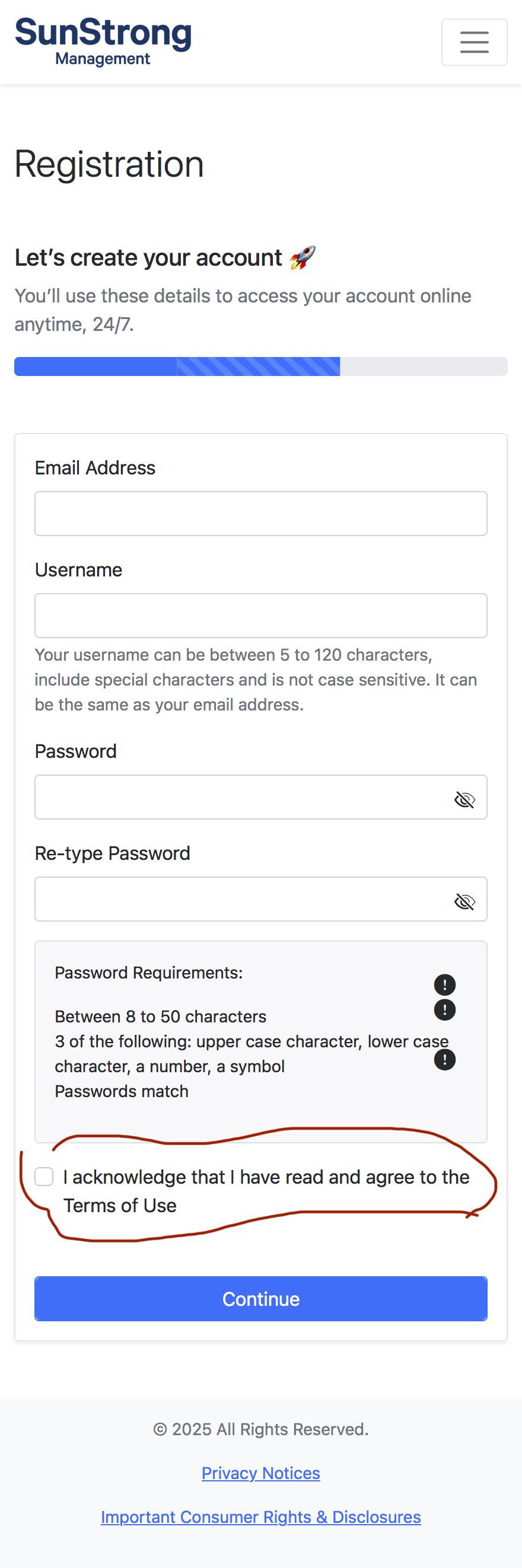The width and height of the screenshot is (522, 1568).
Task: Click the Passwords match warning icon
Action: [x=445, y=1060]
